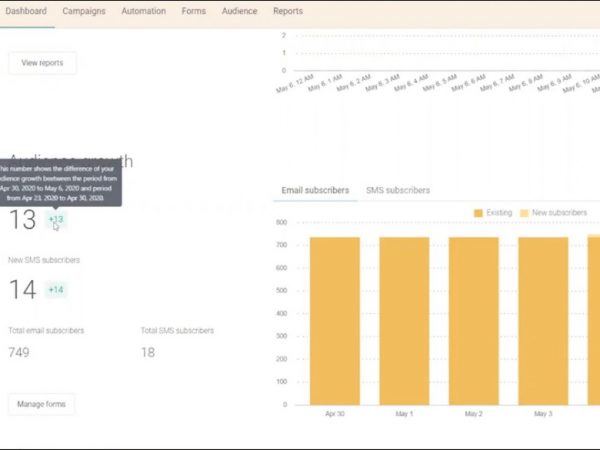Select the May 1 chart bar
The height and width of the screenshot is (450, 600).
(404, 320)
